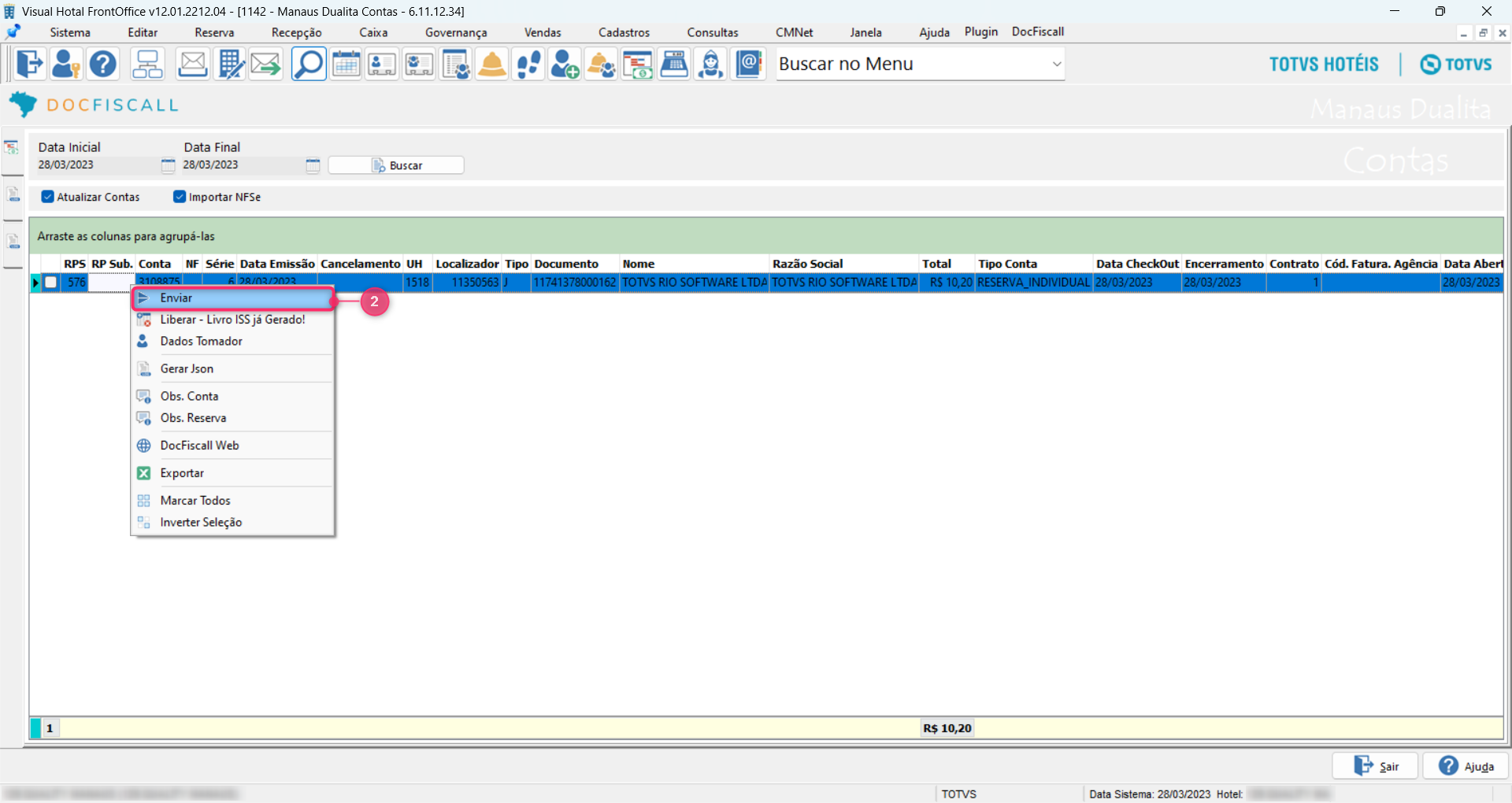
Task: Click the send mail envelope arrow icon
Action: (x=266, y=64)
